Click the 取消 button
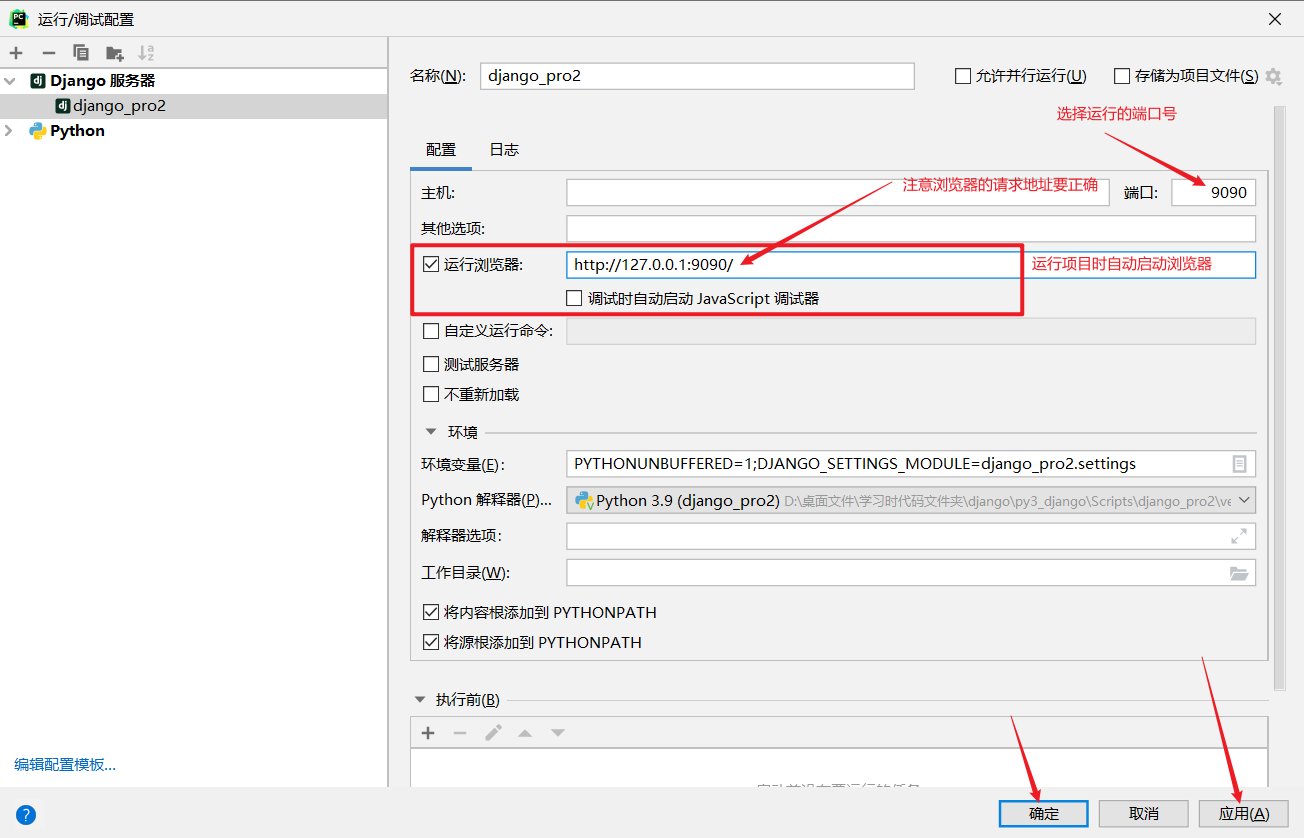This screenshot has width=1304, height=838. 1143,813
